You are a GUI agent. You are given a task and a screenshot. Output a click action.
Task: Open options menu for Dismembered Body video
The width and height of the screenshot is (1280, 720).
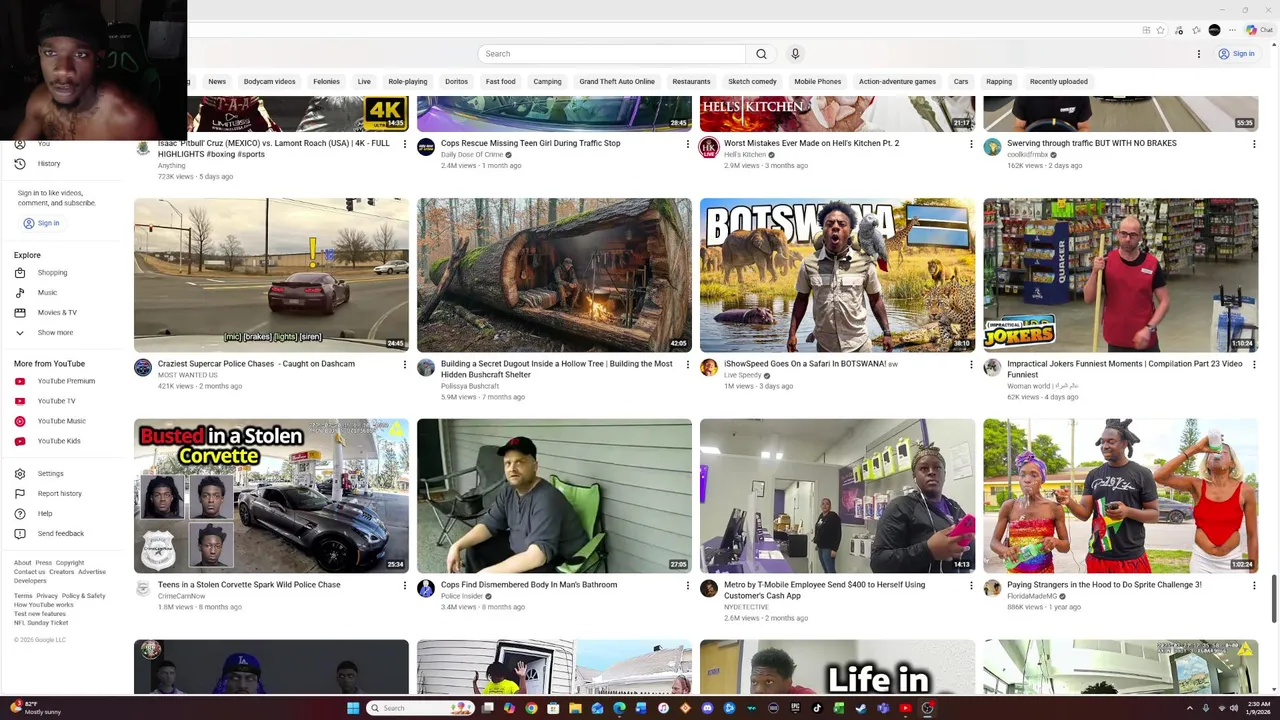point(688,586)
